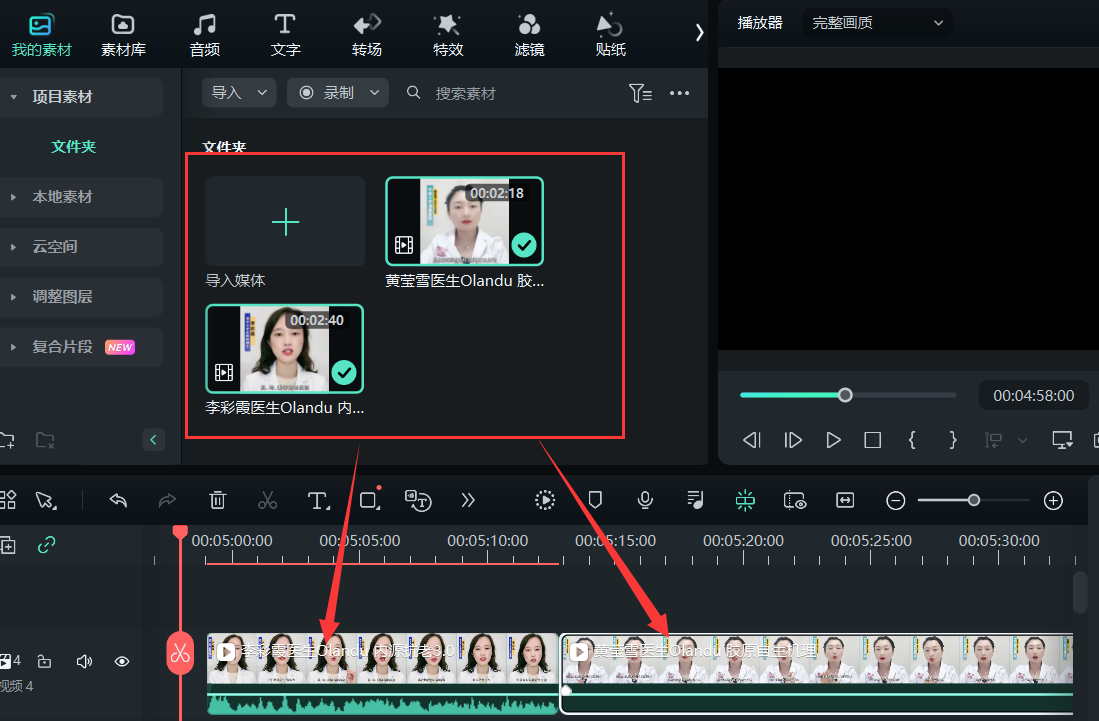Open the 导入 import dropdown
1099x721 pixels.
(238, 91)
